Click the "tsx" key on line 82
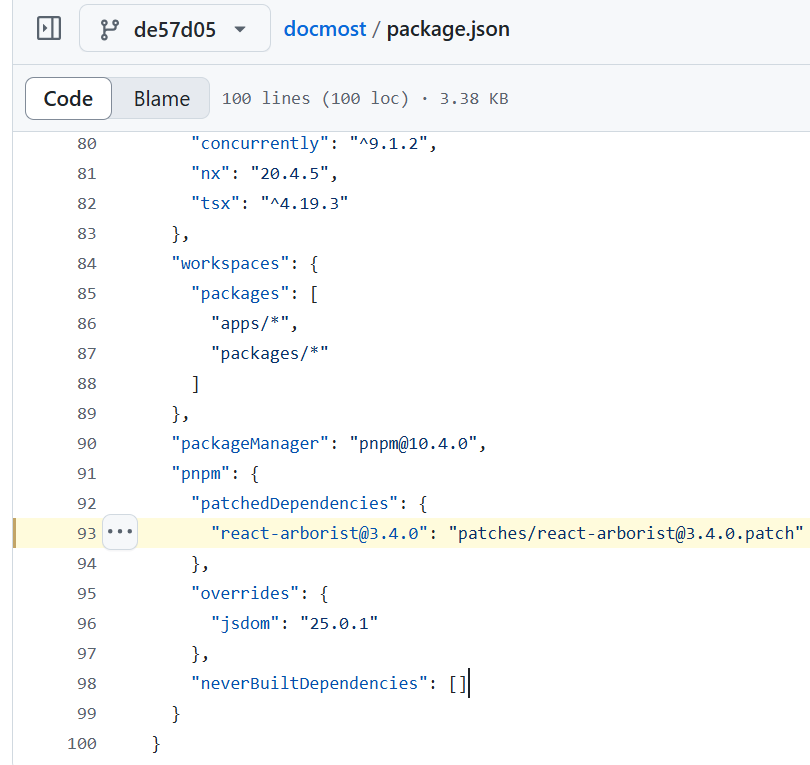810x765 pixels. click(x=215, y=204)
